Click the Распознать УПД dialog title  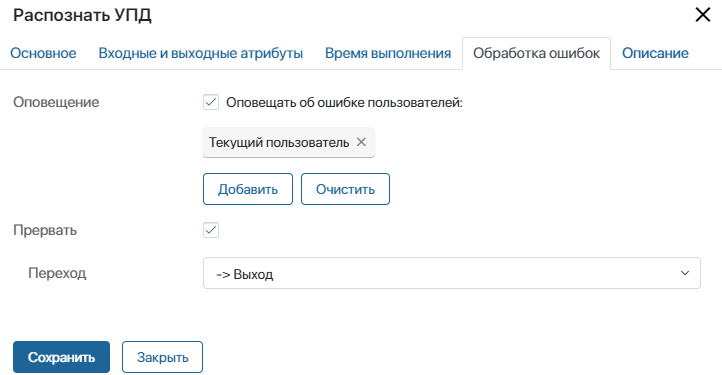(82, 15)
